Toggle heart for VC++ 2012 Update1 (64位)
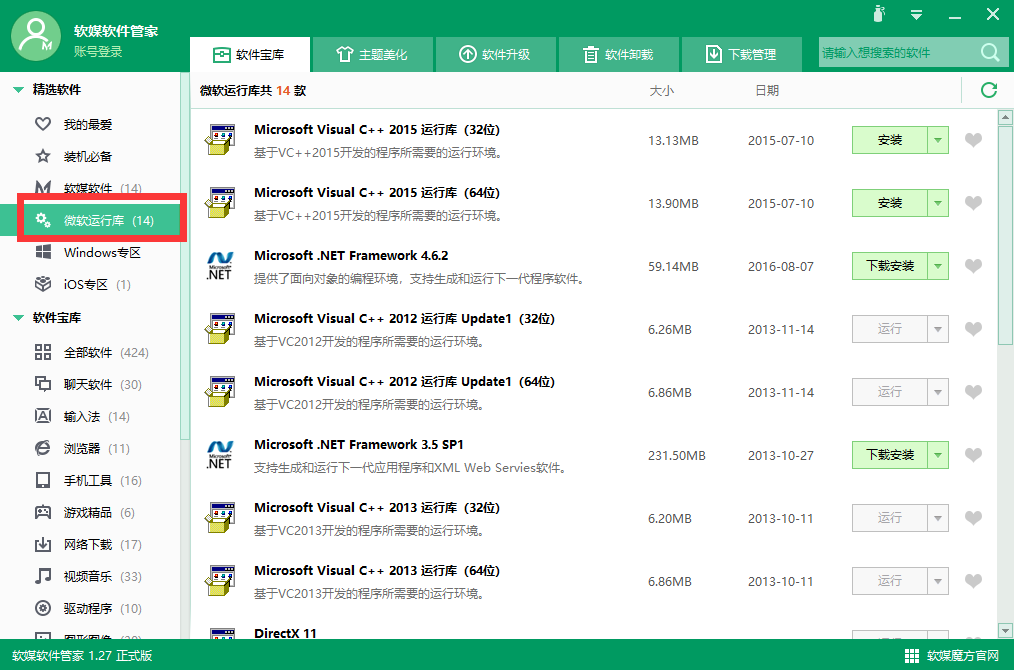Screen dimensions: 1014x670 (973, 392)
